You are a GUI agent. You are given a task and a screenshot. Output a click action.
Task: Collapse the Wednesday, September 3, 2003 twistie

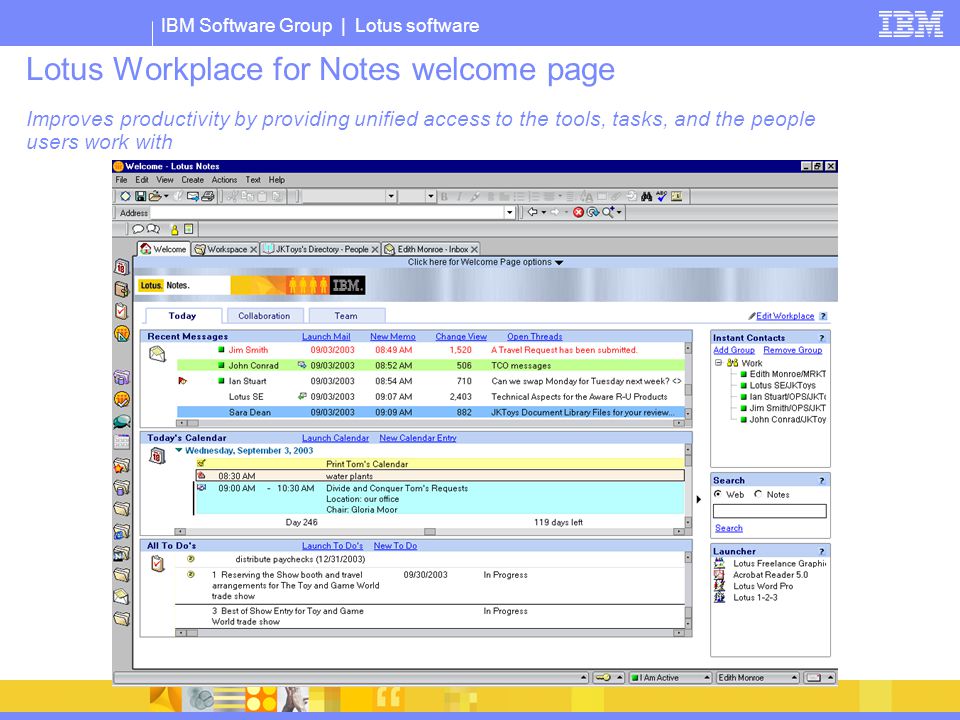[x=179, y=450]
